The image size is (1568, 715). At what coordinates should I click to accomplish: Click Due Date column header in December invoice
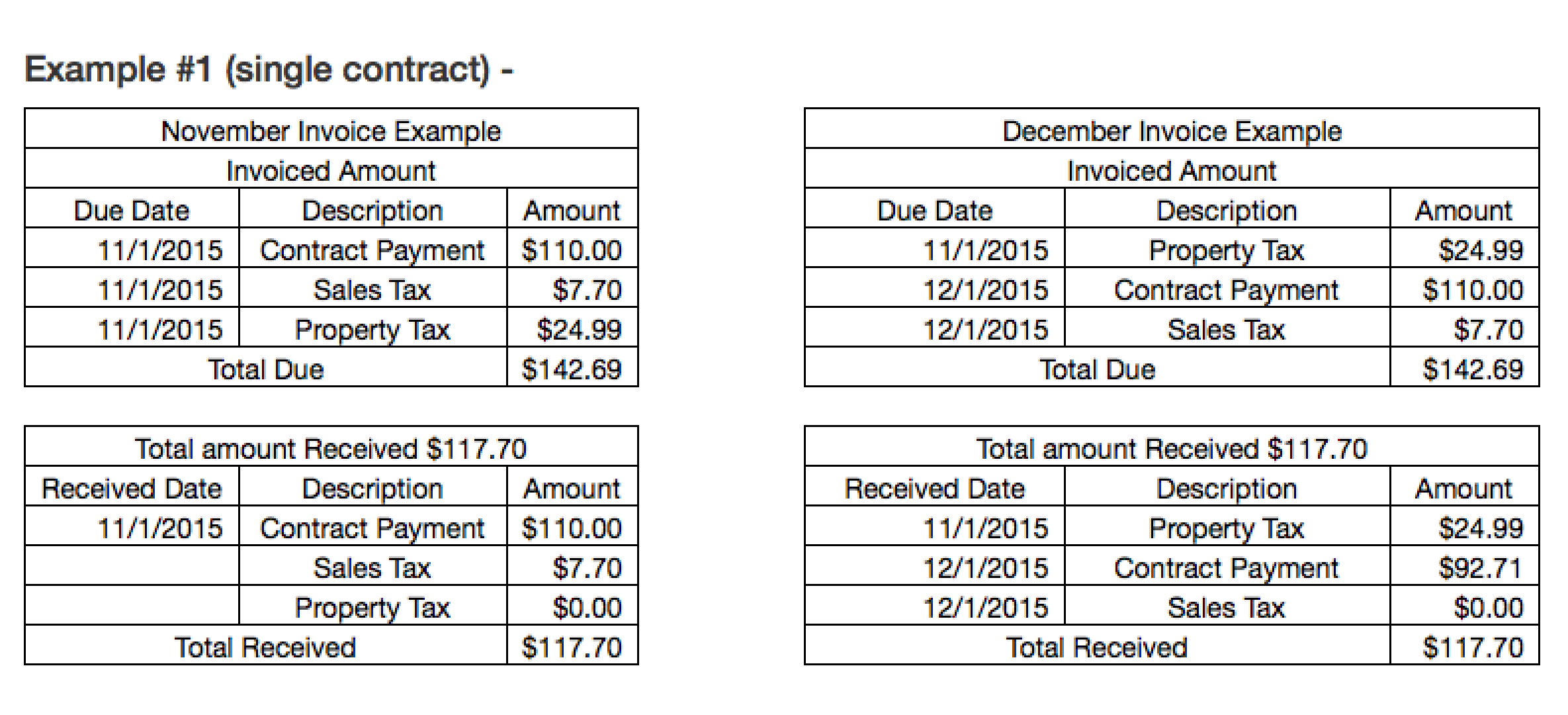[935, 210]
